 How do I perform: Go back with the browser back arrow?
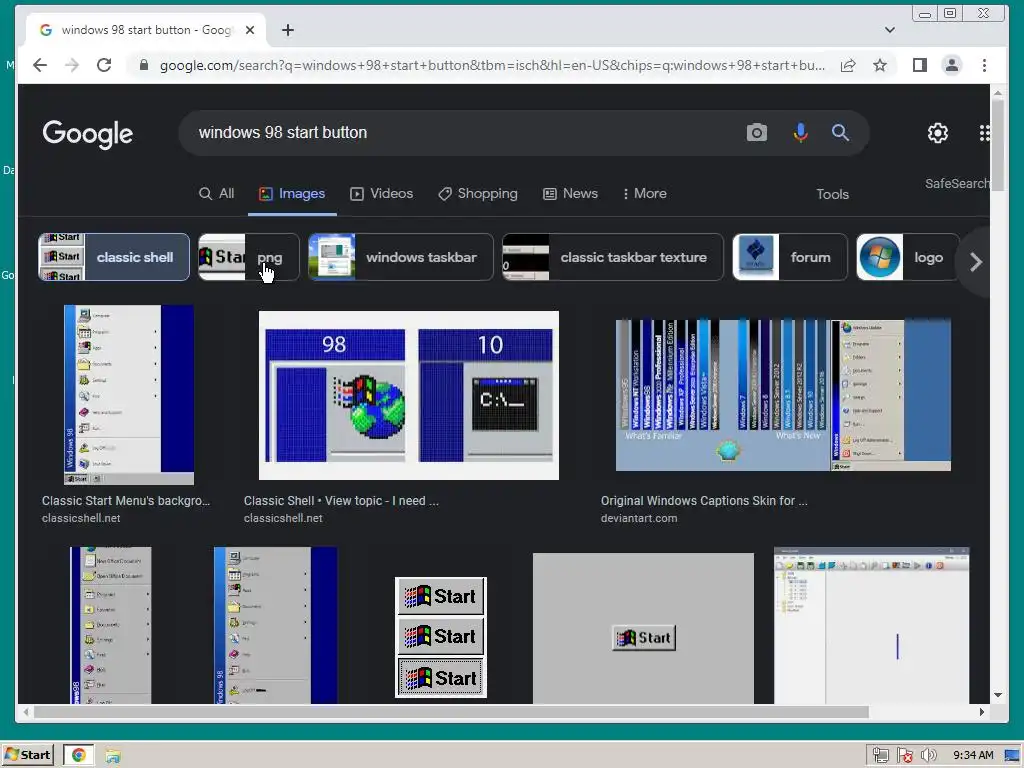point(40,65)
